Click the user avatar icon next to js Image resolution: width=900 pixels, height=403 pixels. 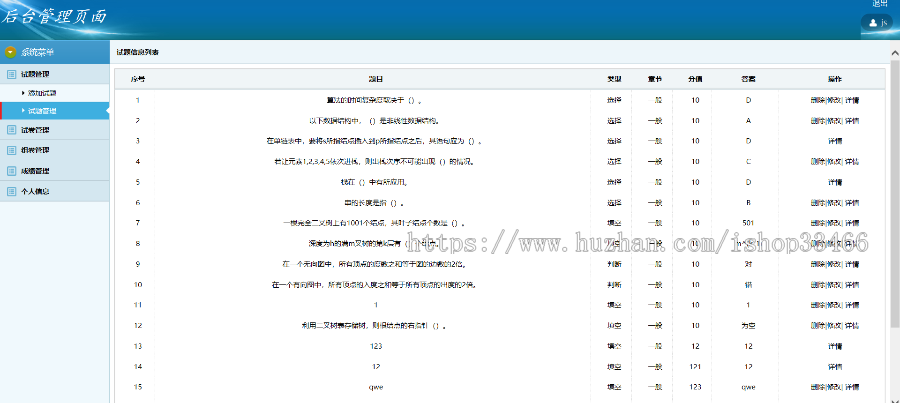pos(874,23)
